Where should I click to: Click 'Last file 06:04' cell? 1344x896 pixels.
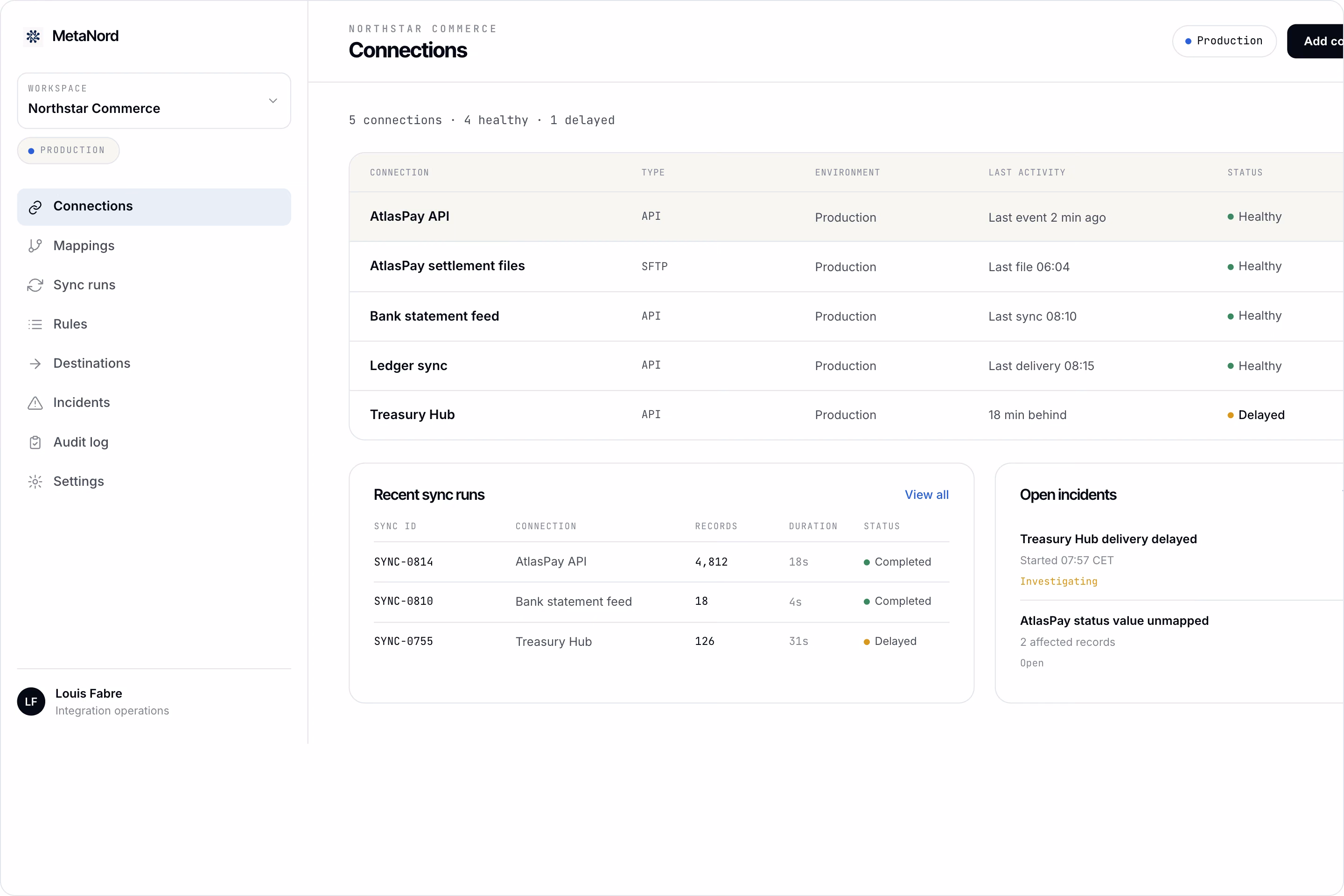pyautogui.click(x=1029, y=267)
